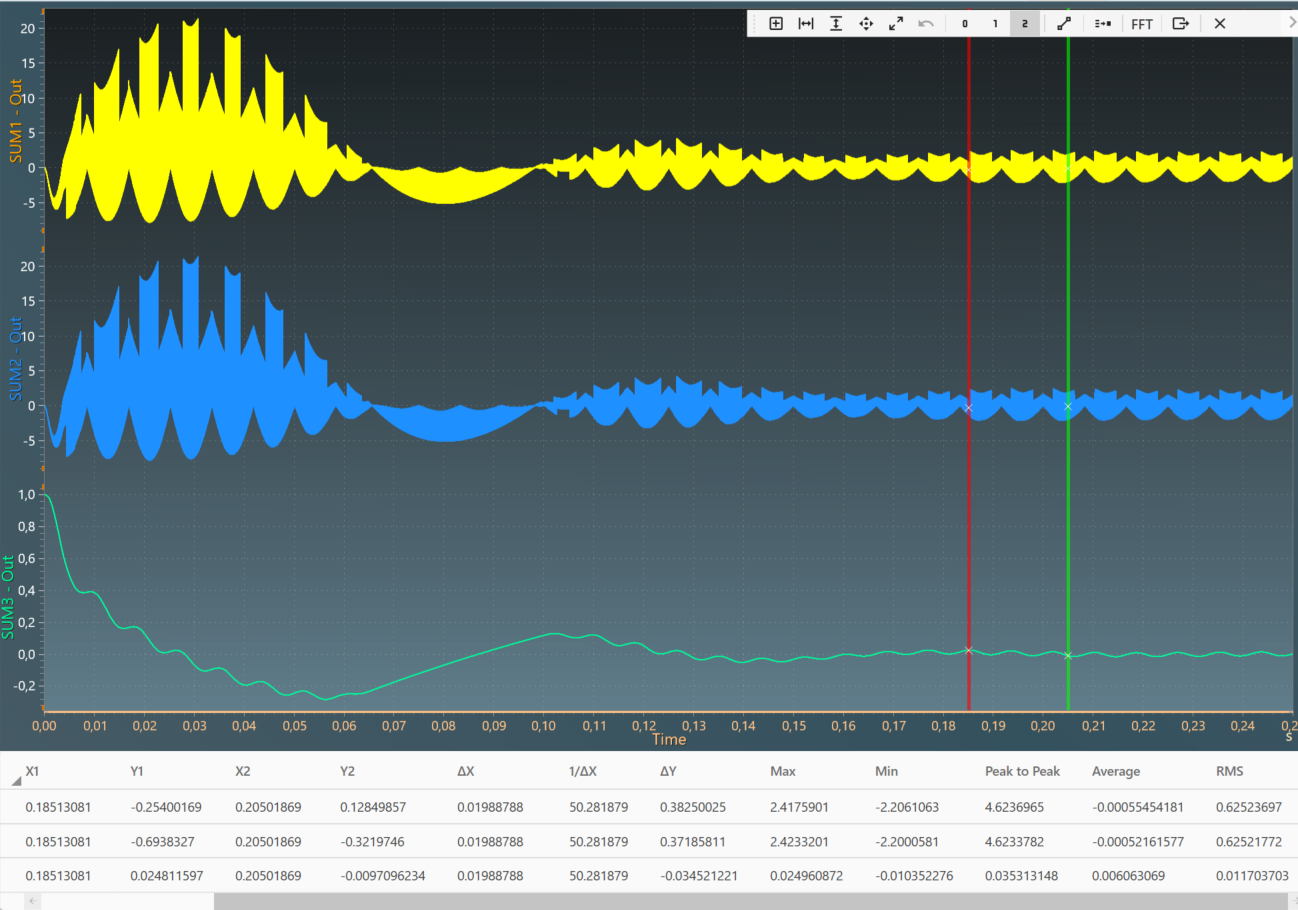Click the two-point line measurement icon
This screenshot has height=910, width=1298.
tap(1064, 23)
